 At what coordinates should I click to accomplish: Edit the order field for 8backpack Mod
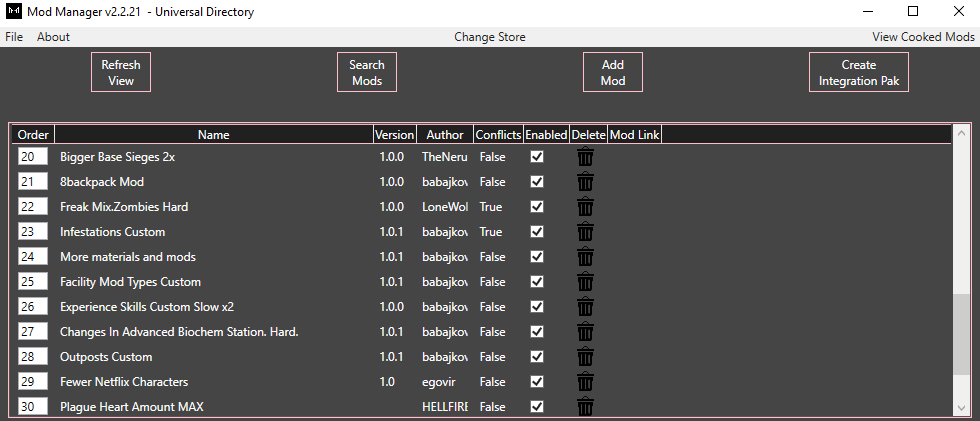click(33, 182)
